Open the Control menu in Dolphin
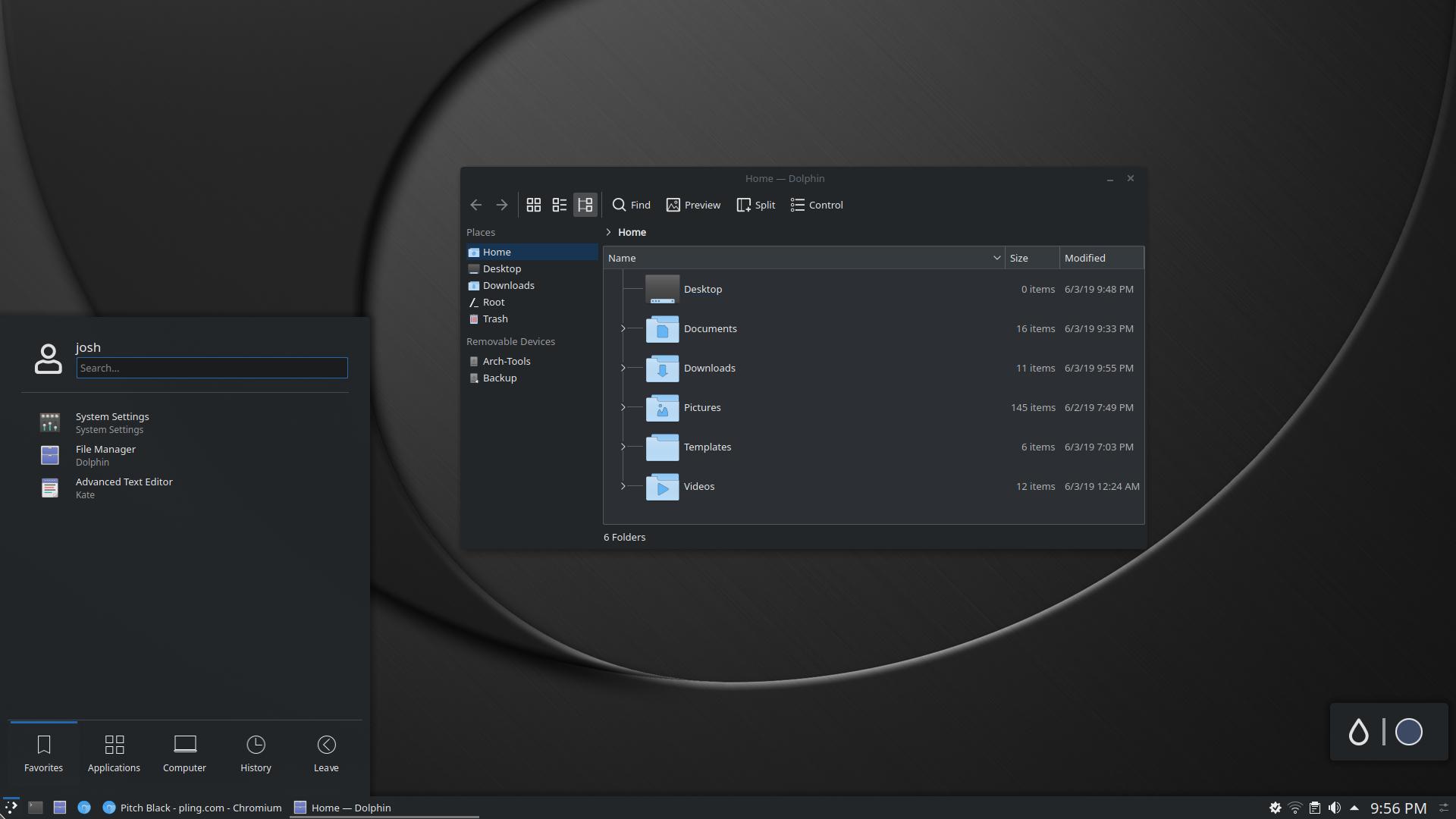This screenshot has height=819, width=1456. pyautogui.click(x=817, y=205)
